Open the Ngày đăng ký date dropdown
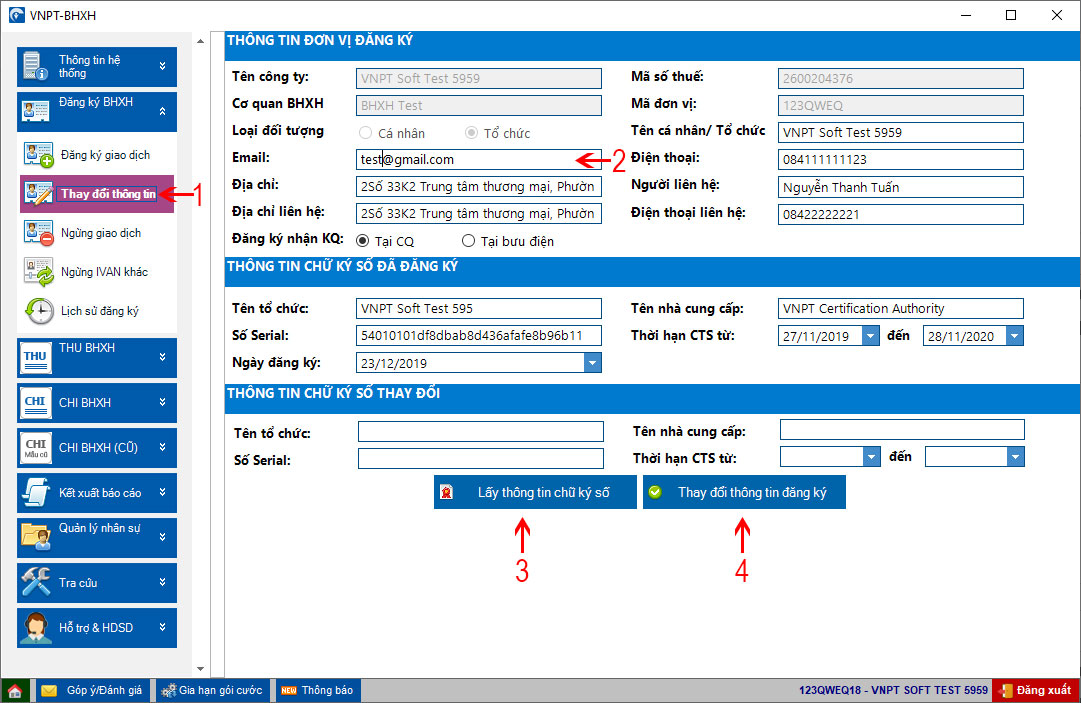 pos(592,363)
